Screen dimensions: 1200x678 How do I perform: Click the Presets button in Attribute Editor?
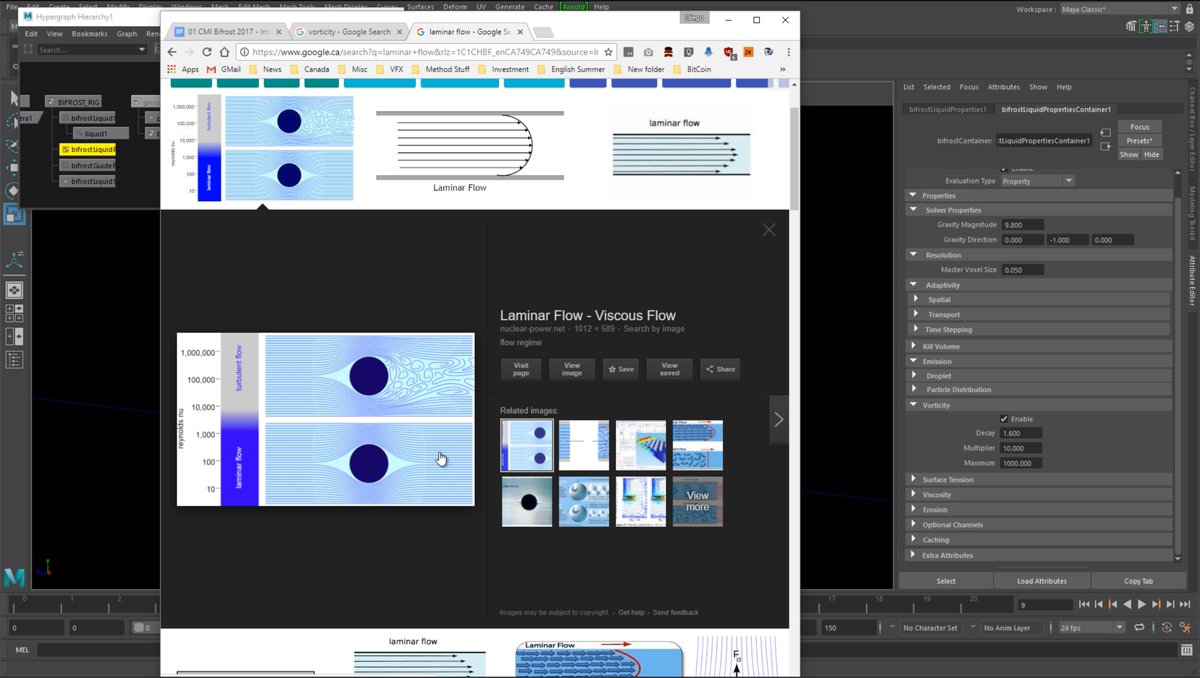1139,141
